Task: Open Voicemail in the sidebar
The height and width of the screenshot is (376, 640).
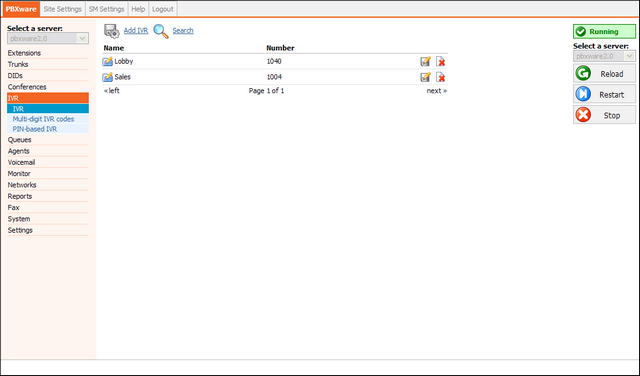Action: (x=48, y=162)
